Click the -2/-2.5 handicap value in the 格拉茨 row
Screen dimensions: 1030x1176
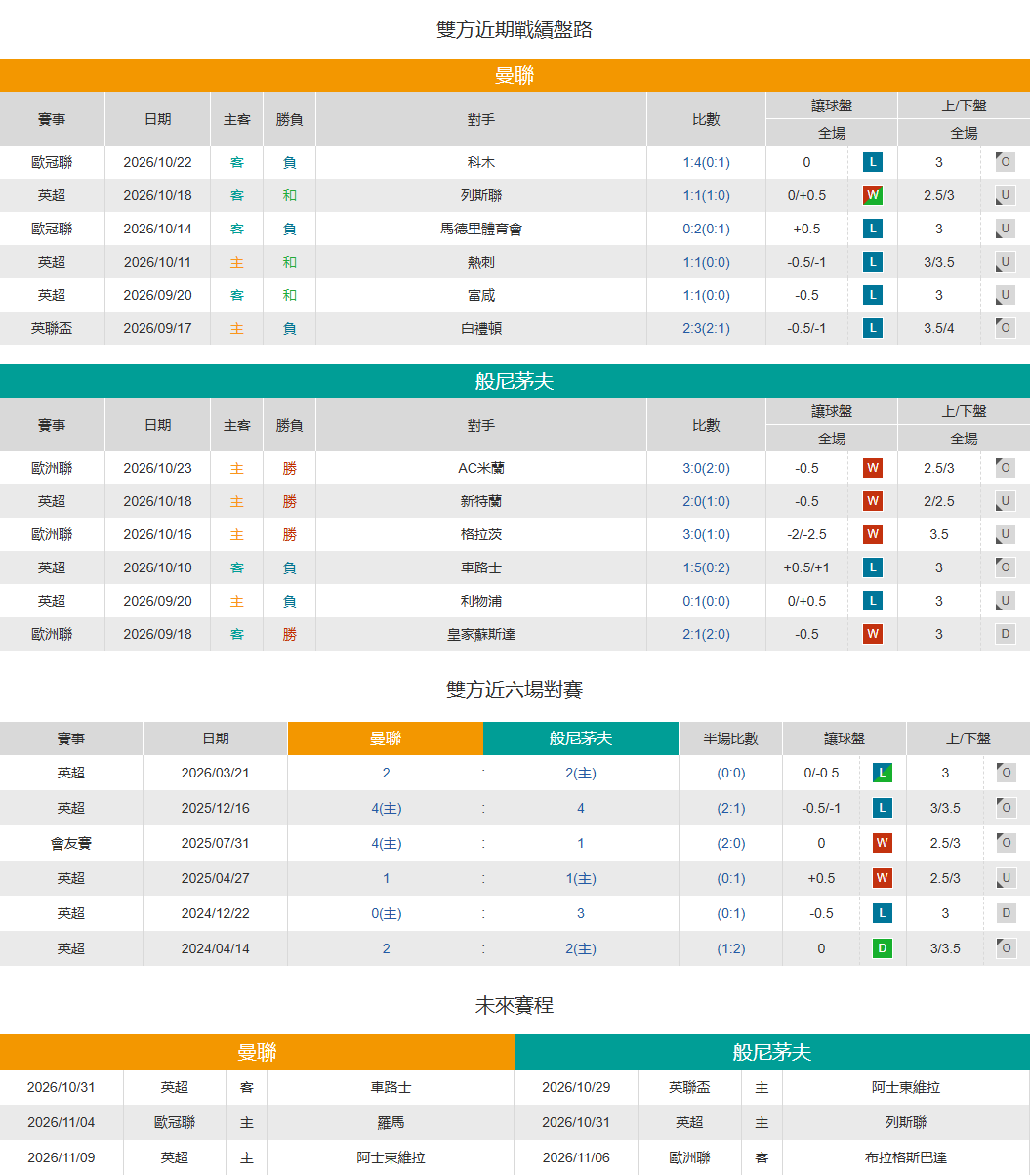point(806,534)
